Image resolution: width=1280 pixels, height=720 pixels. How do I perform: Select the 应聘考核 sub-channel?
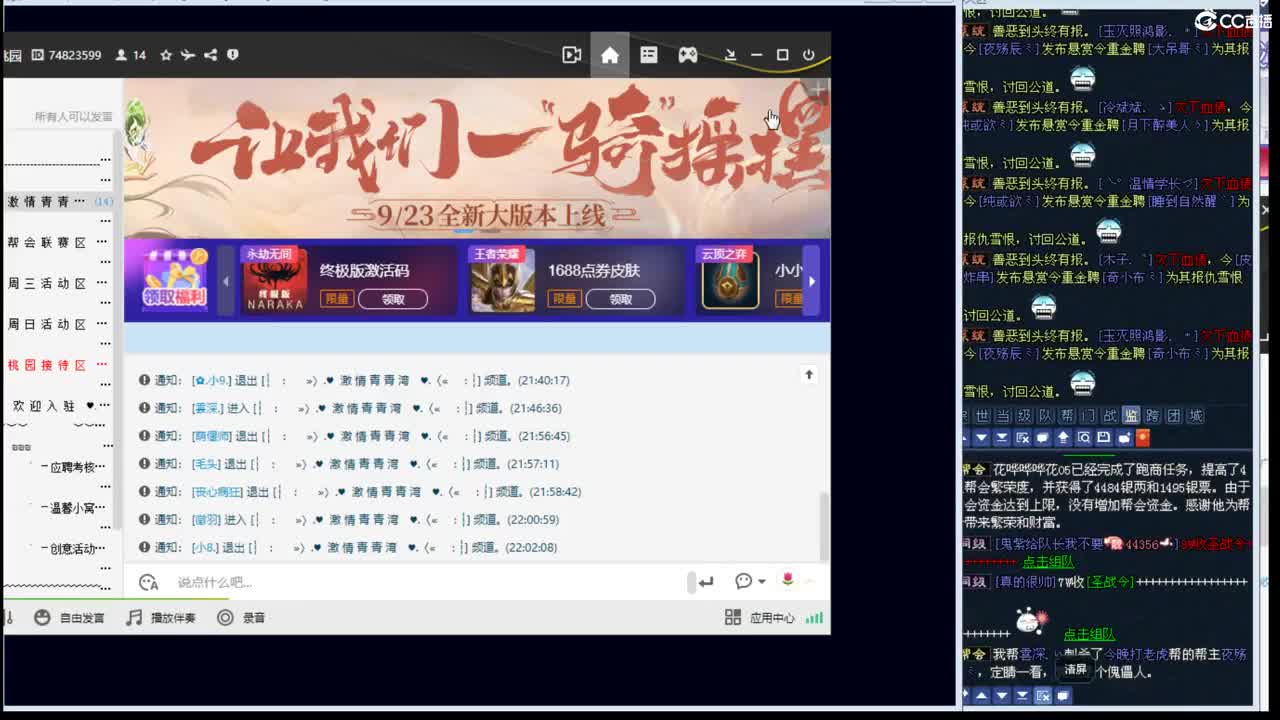[73, 467]
